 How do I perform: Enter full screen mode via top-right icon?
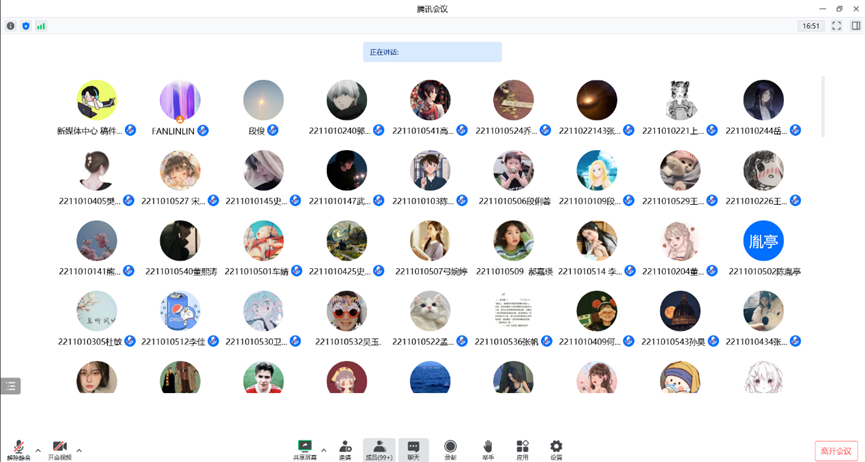[x=836, y=26]
